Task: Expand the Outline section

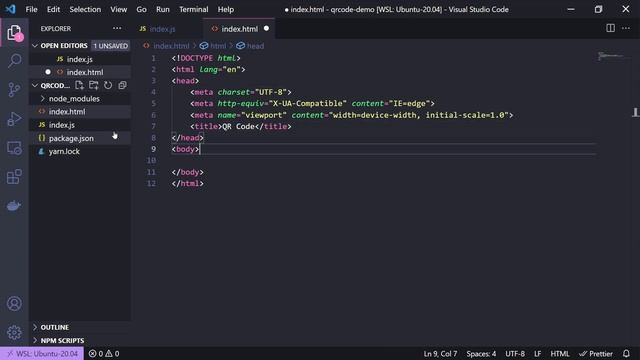Action: [x=35, y=327]
